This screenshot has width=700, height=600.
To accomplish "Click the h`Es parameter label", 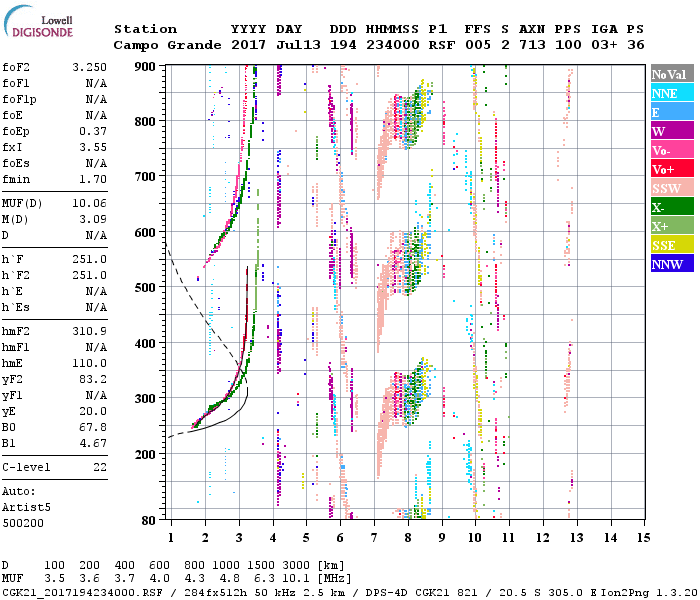I will (x=16, y=308).
